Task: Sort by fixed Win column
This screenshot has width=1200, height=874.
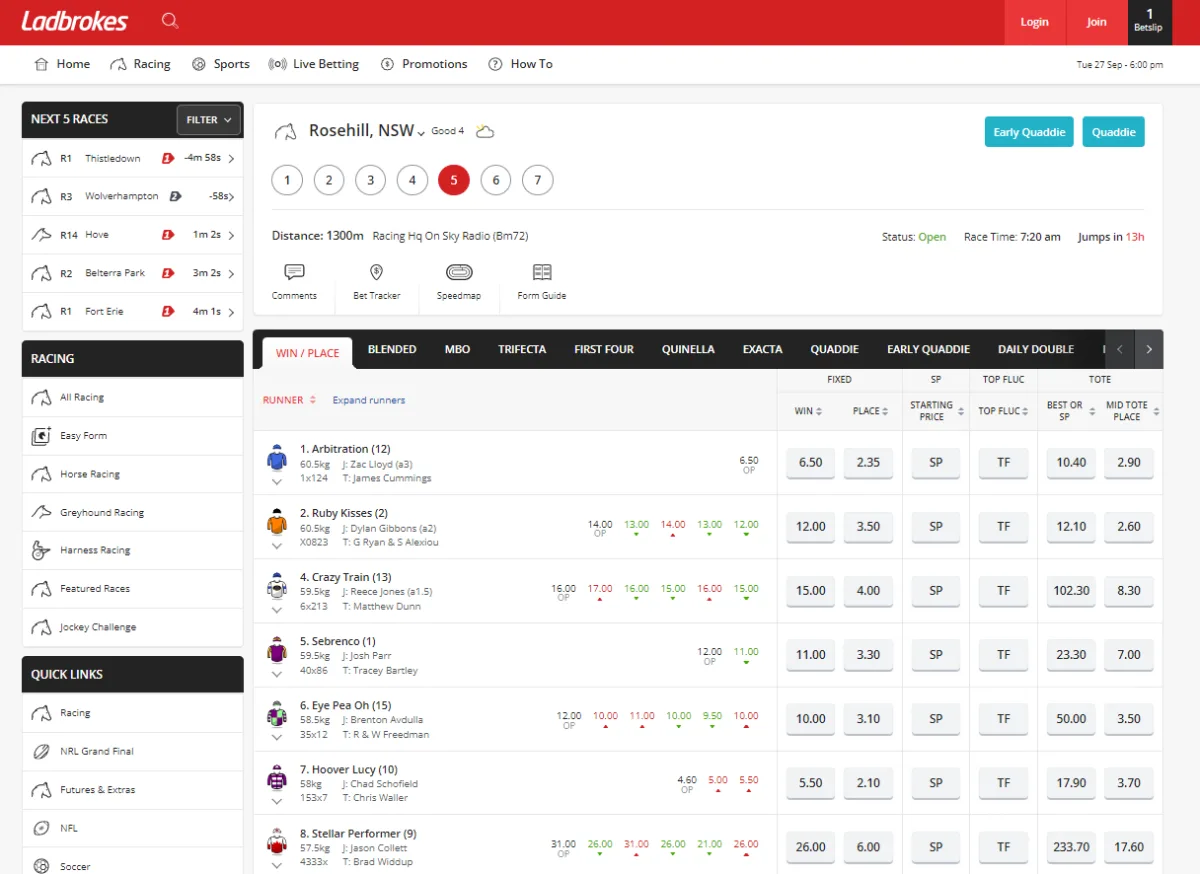Action: tap(809, 411)
